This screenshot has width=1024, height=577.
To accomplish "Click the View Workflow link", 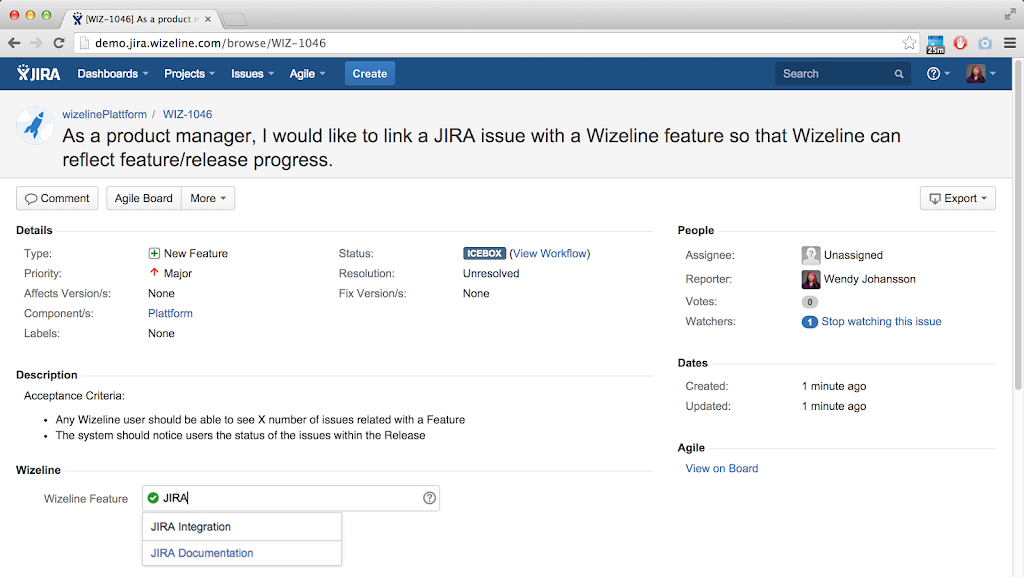I will pos(549,253).
